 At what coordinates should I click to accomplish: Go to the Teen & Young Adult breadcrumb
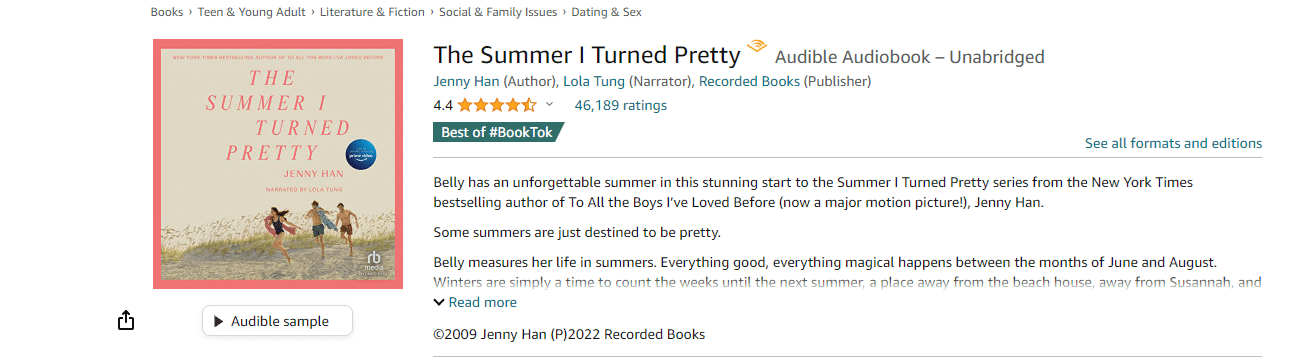click(x=254, y=12)
